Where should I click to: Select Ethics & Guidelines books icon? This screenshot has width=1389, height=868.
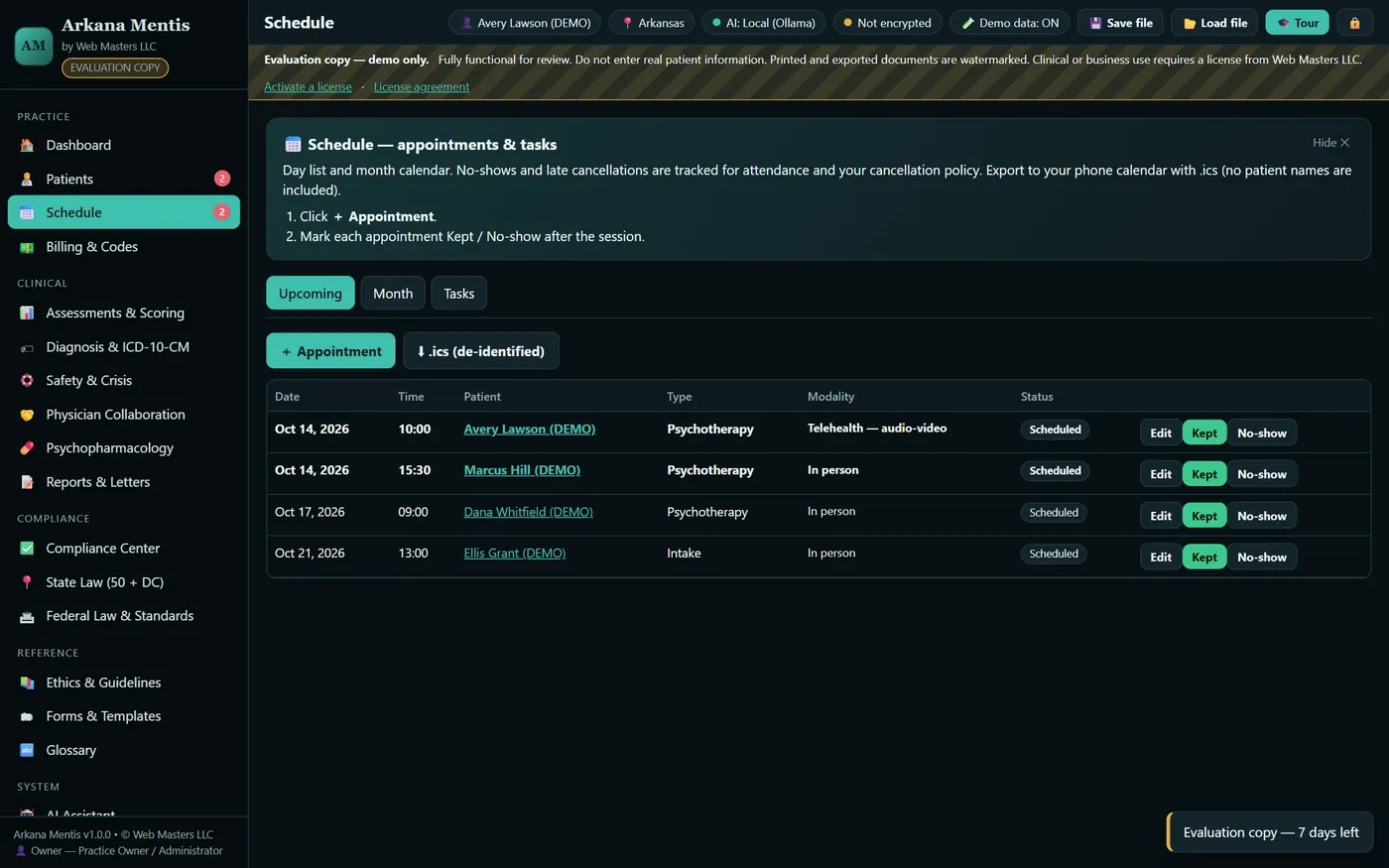pos(27,682)
